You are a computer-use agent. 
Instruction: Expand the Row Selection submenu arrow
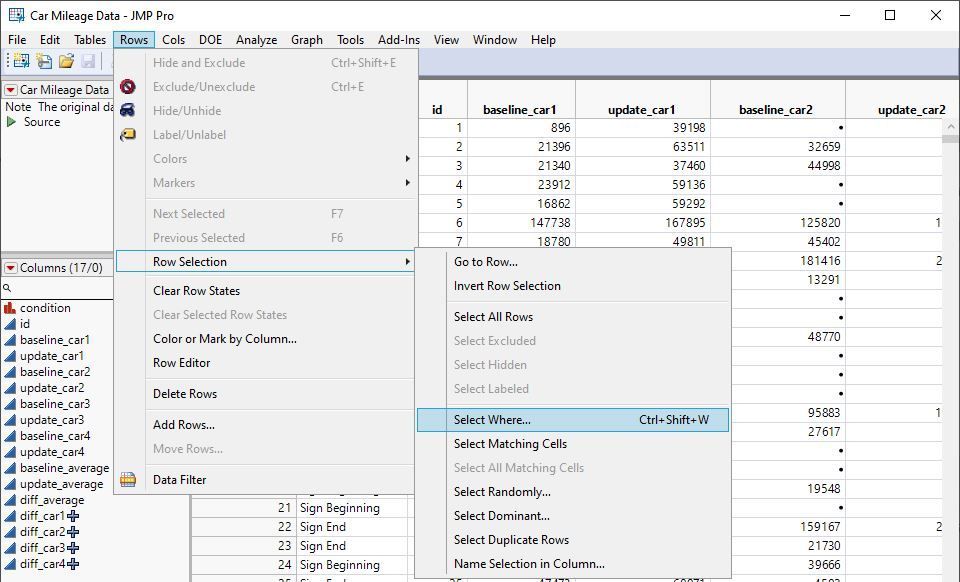[408, 261]
